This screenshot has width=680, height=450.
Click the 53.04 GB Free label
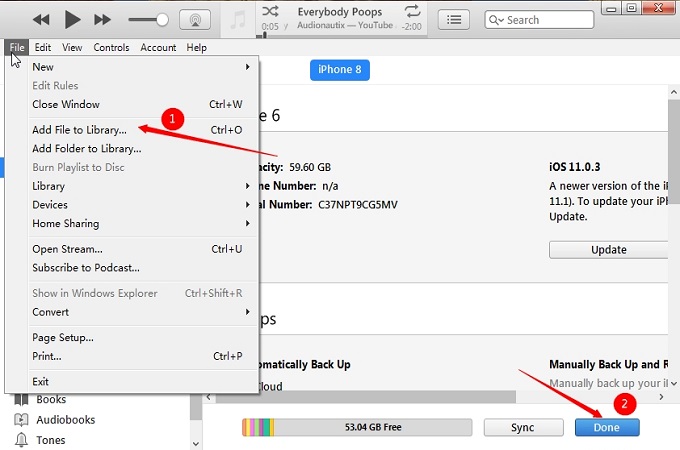(x=373, y=427)
